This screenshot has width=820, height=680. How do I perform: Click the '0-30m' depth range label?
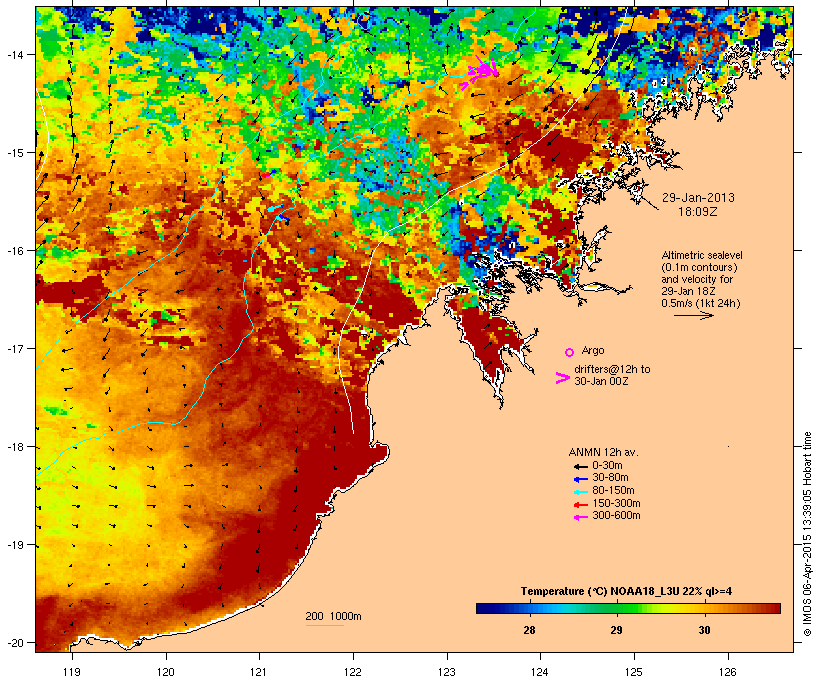pyautogui.click(x=607, y=466)
